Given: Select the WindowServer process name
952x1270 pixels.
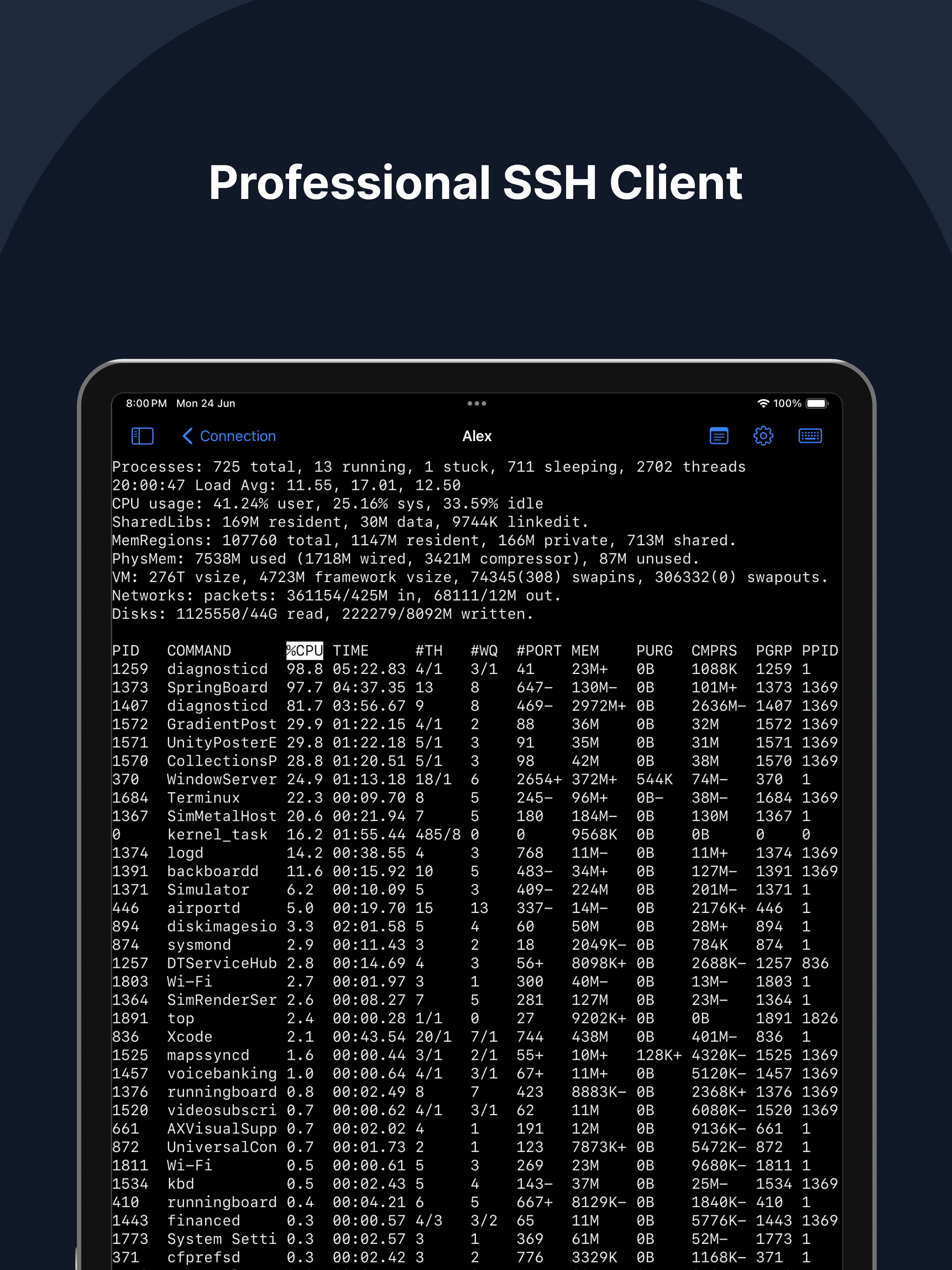Looking at the screenshot, I should (222, 779).
